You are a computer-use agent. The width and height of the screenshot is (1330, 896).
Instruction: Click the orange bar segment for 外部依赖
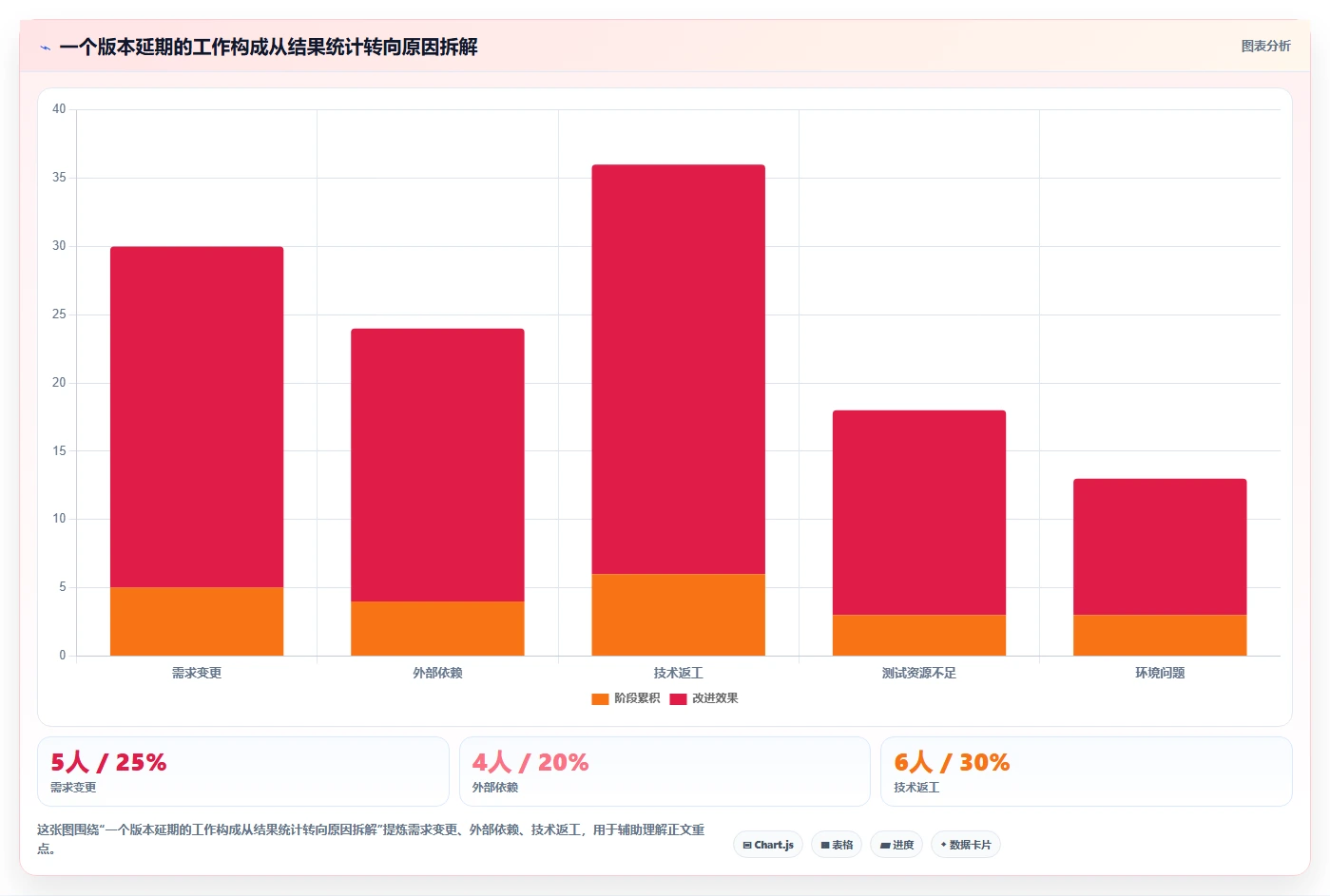tap(437, 628)
